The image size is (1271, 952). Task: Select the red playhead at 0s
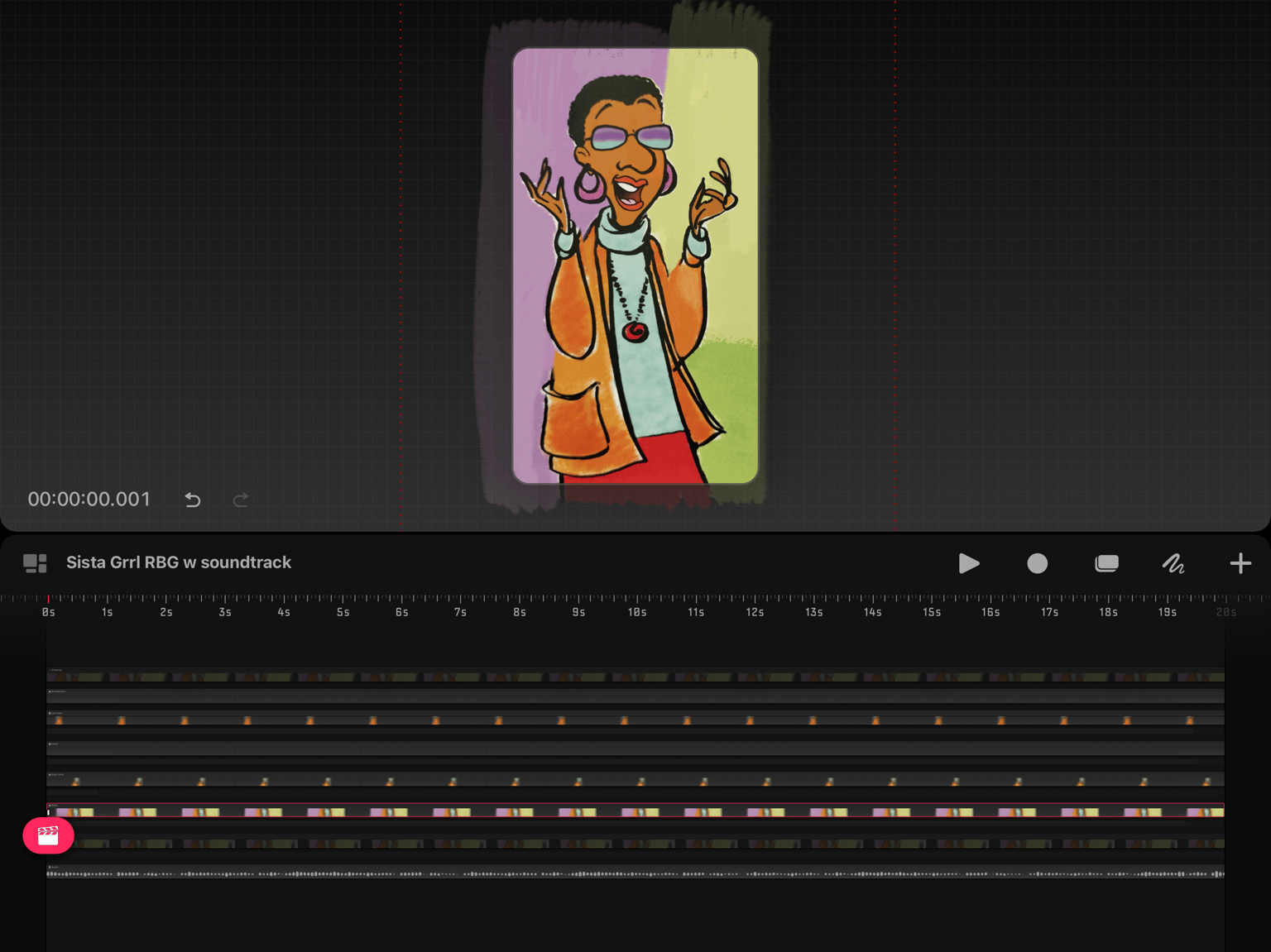click(48, 599)
